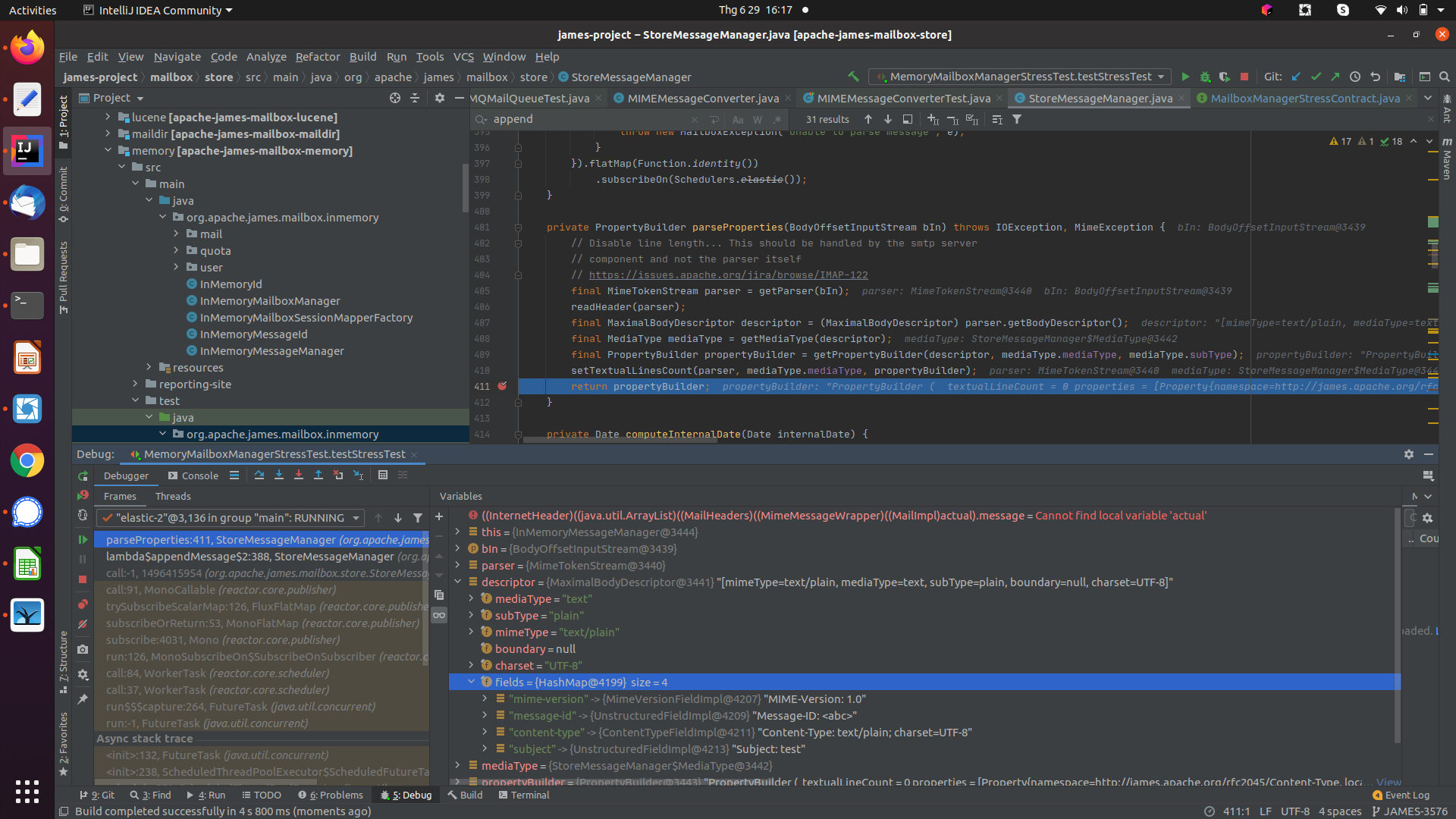Switch to Console tab in debugger
Viewport: 1456px width, 819px height.
[x=193, y=475]
